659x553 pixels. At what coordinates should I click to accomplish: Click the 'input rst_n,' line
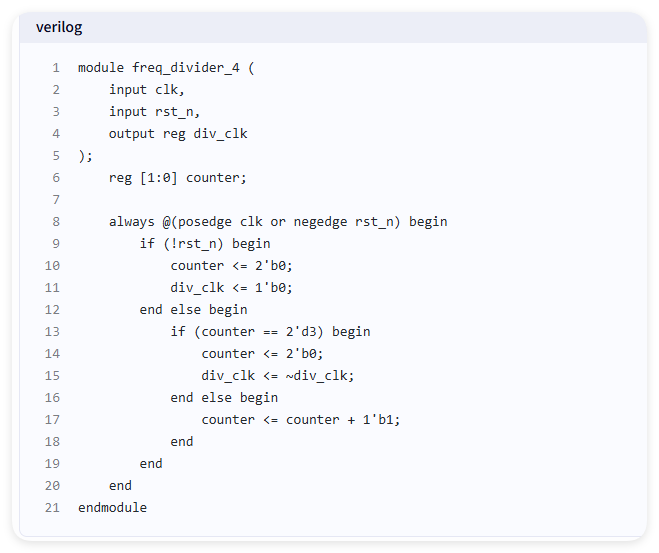(x=154, y=112)
